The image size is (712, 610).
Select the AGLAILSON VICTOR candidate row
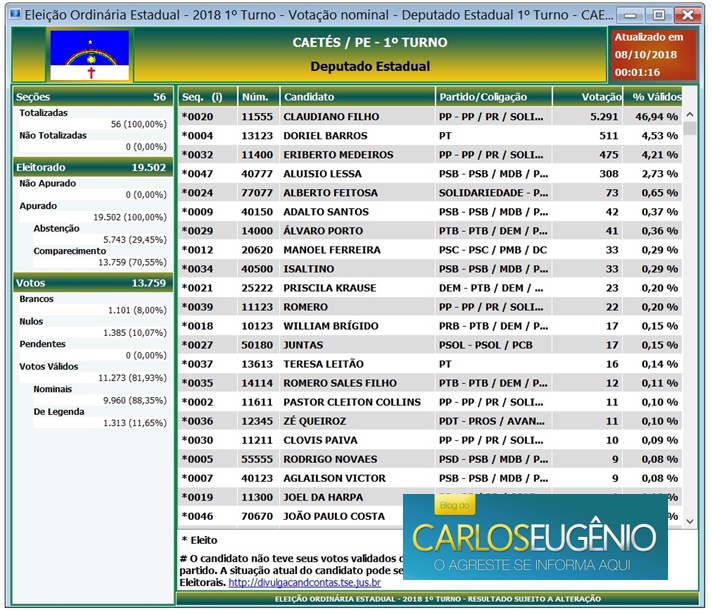pos(430,479)
